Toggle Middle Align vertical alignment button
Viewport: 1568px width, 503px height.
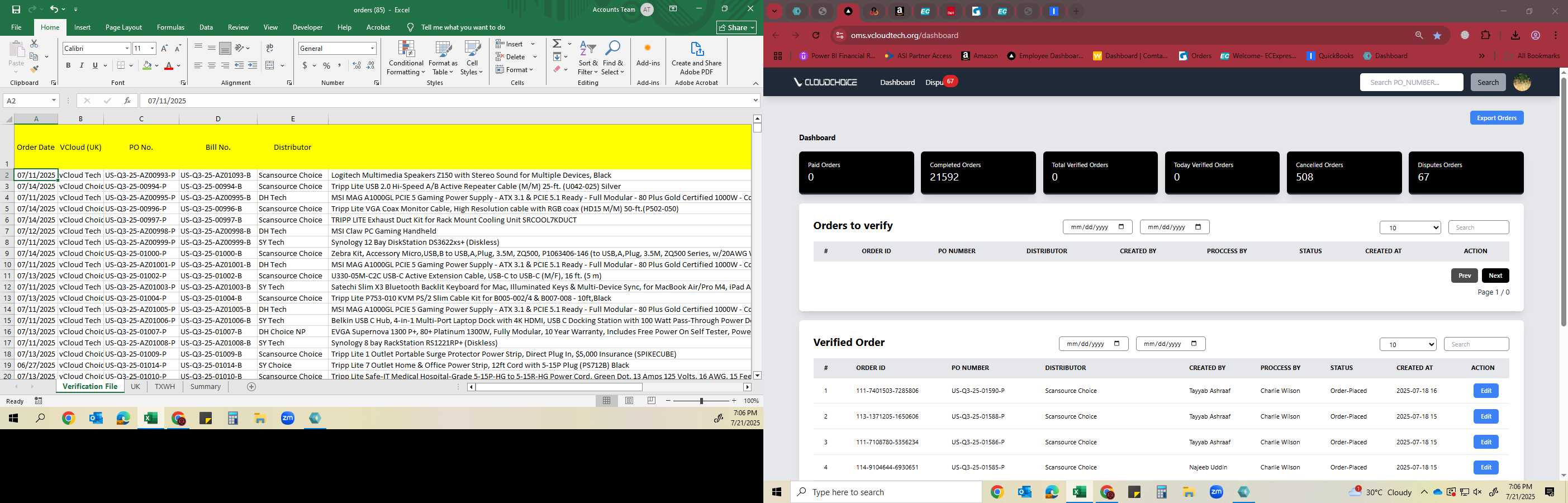(211, 48)
